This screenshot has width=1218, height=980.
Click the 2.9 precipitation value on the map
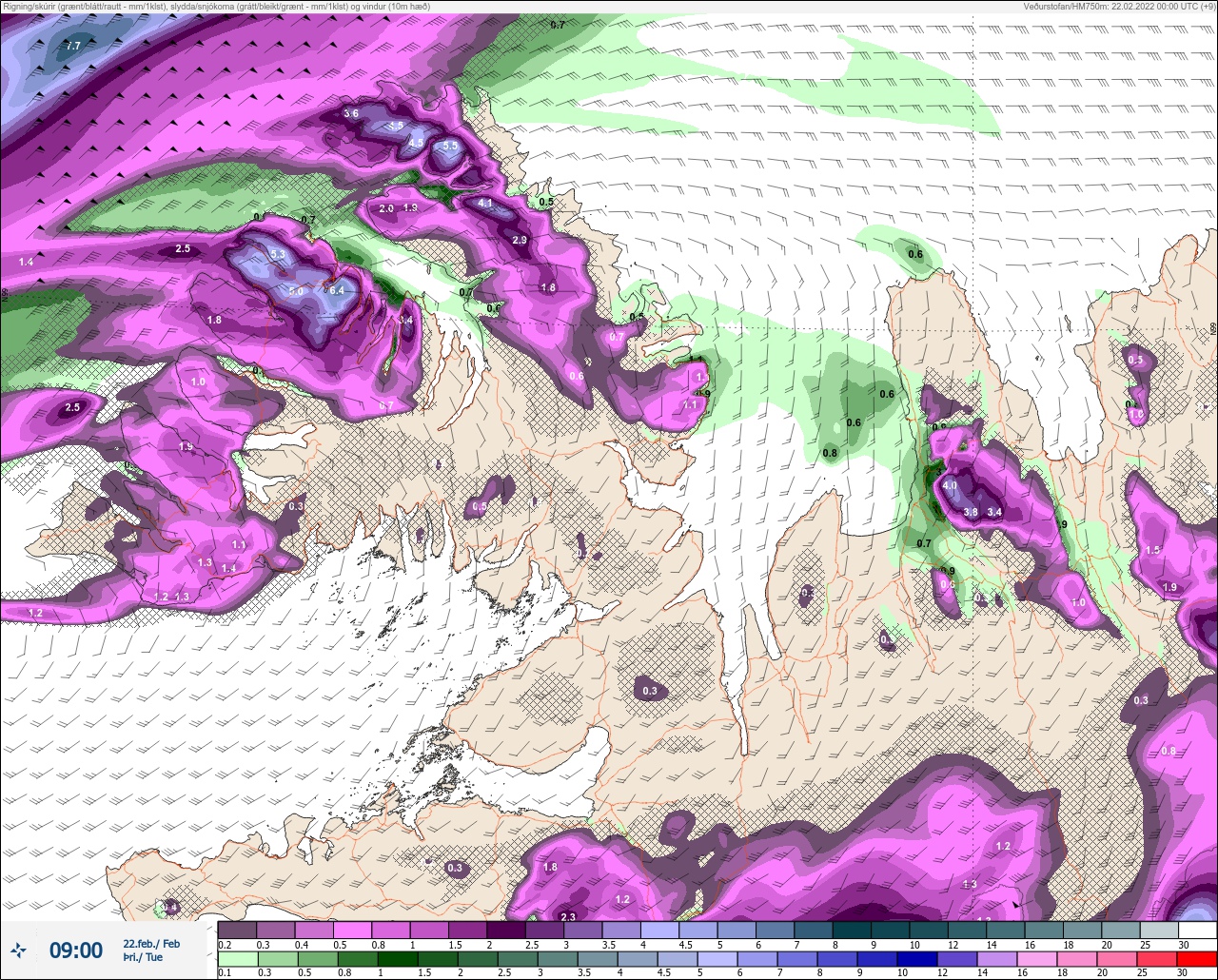pyautogui.click(x=520, y=240)
